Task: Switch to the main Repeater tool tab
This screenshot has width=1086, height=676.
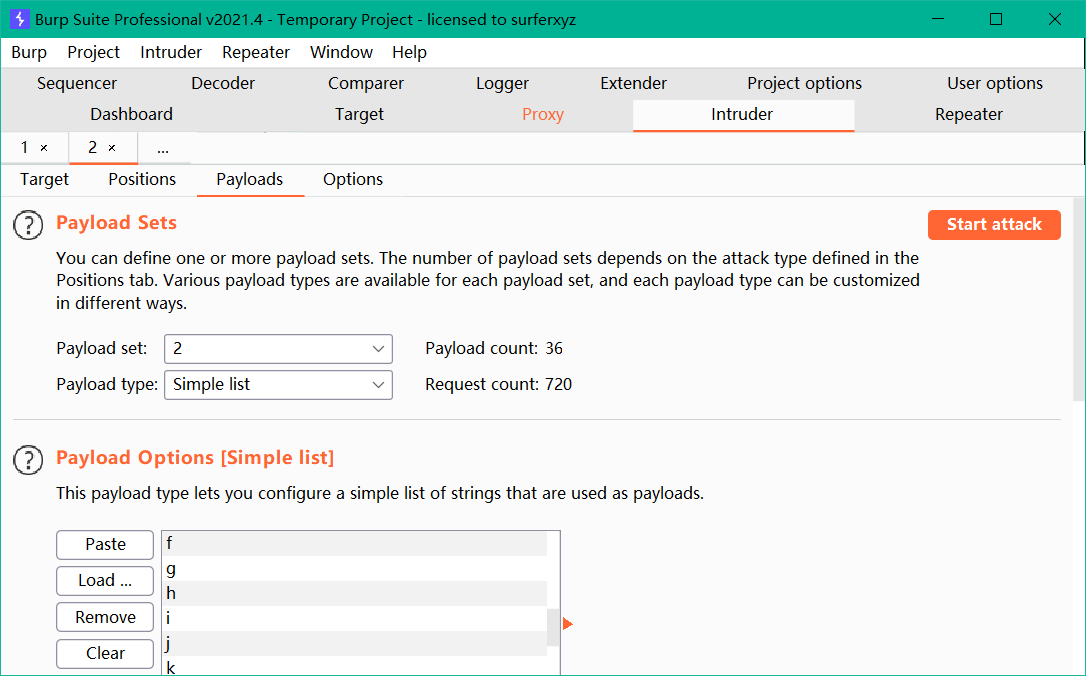Action: click(x=968, y=114)
